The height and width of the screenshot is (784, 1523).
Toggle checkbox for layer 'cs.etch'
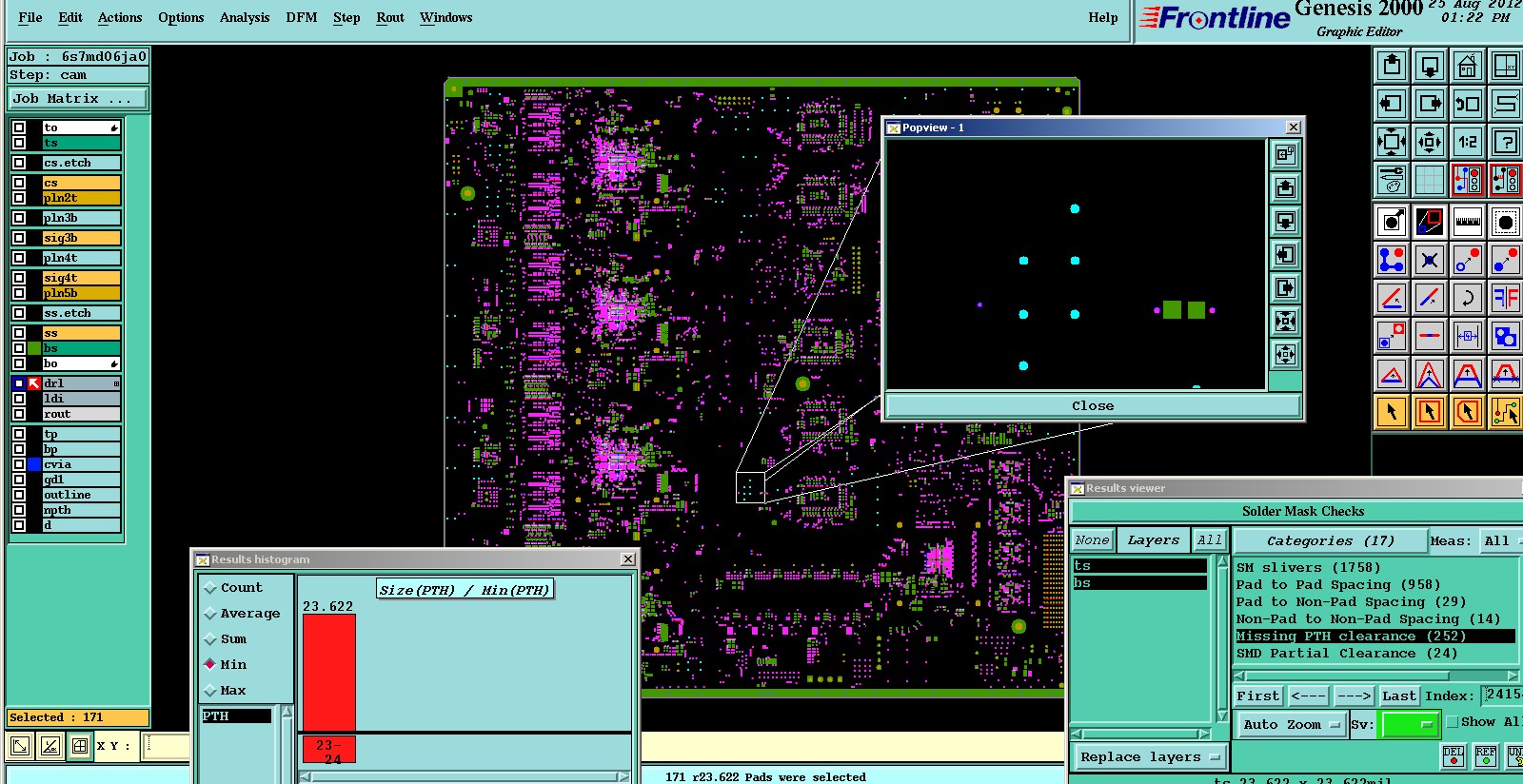pos(19,163)
